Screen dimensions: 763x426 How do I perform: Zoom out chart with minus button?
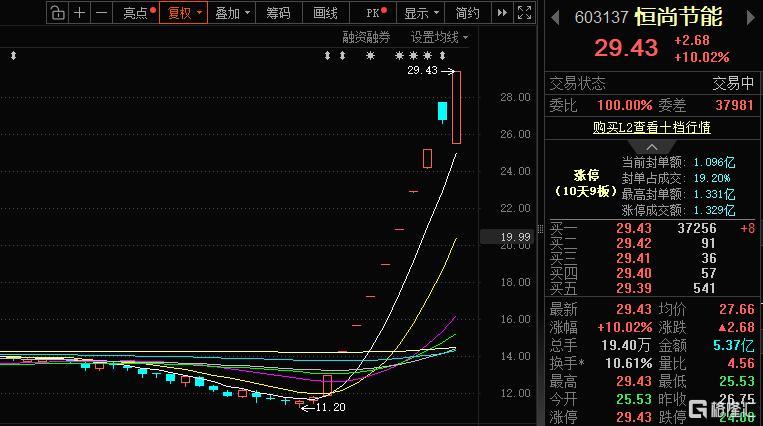point(101,13)
